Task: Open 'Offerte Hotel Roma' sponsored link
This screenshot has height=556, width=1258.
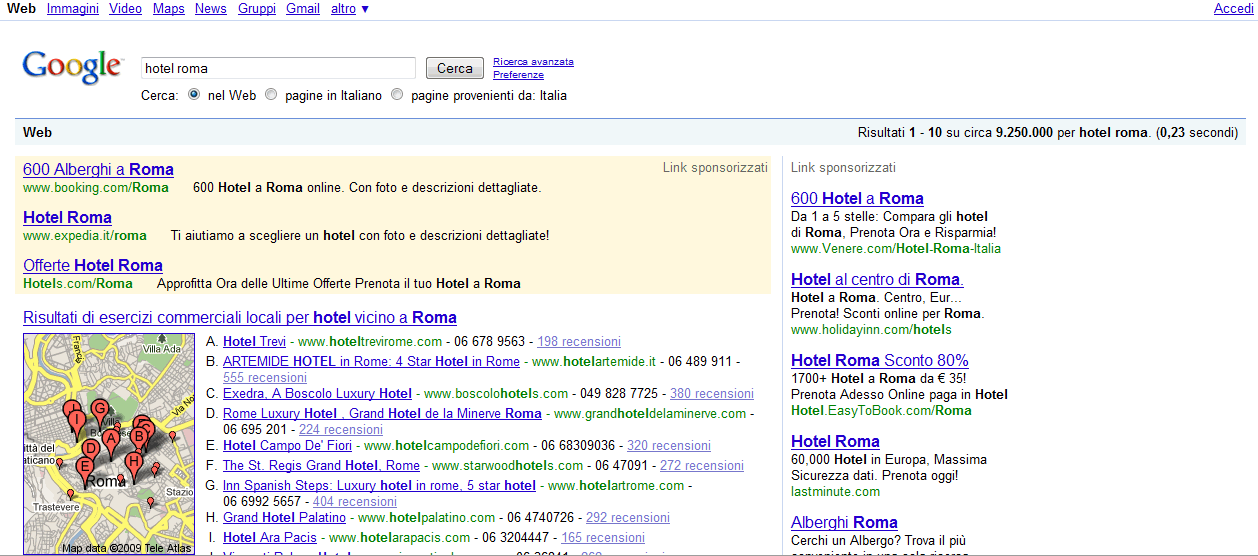Action: pos(93,266)
